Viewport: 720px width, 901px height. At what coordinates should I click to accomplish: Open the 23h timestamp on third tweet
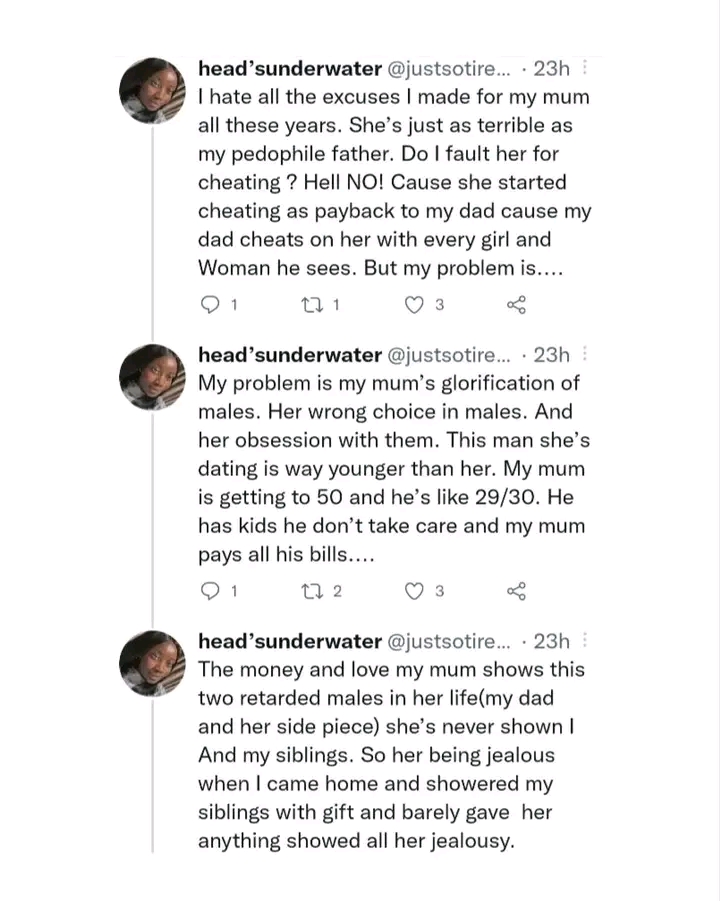click(x=552, y=642)
